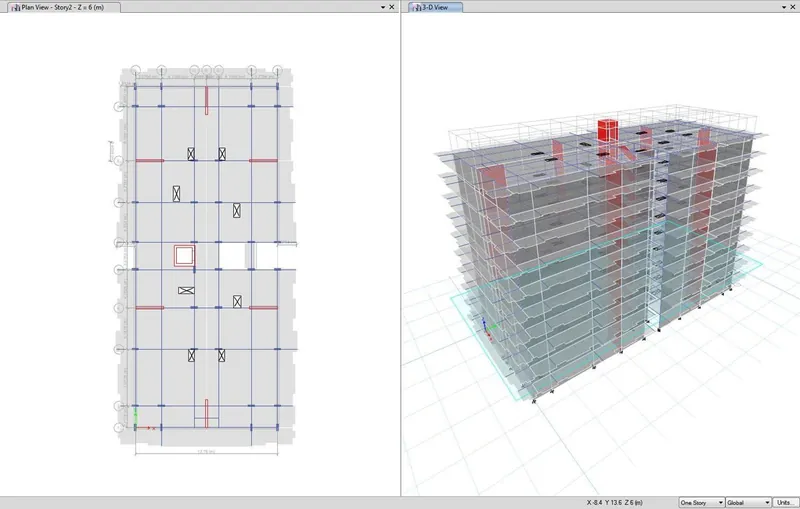Click the Units... button
Screen dimensions: 800x509
point(786,502)
